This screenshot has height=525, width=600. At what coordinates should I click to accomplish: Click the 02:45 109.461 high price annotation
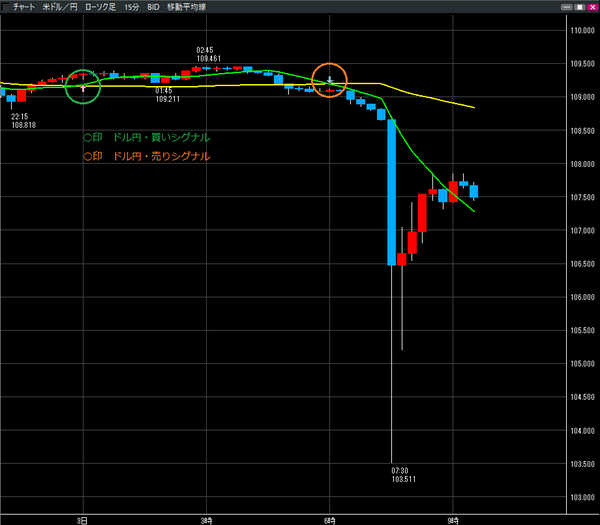tap(209, 54)
